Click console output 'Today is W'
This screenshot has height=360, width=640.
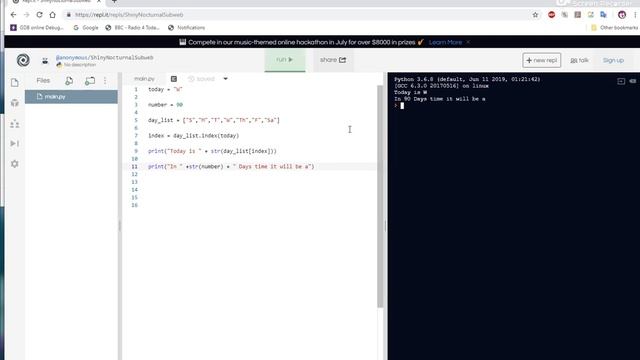point(410,93)
